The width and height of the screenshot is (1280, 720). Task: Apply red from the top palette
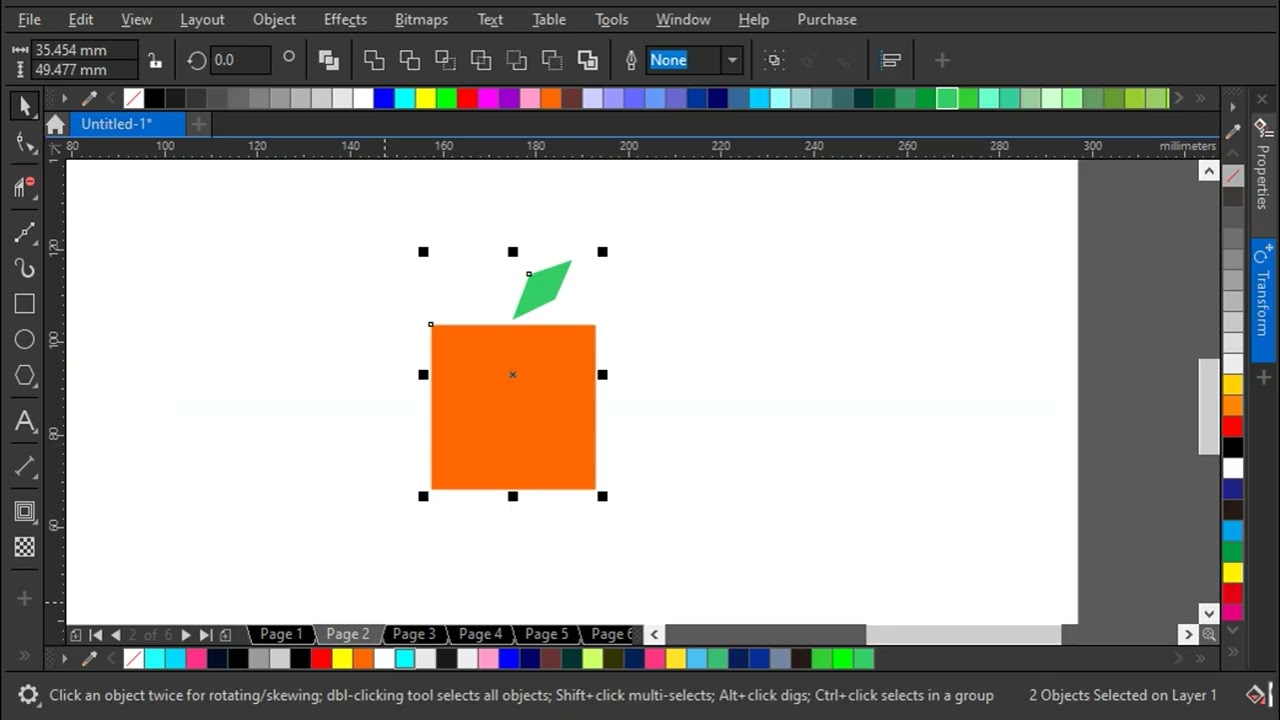(x=467, y=98)
